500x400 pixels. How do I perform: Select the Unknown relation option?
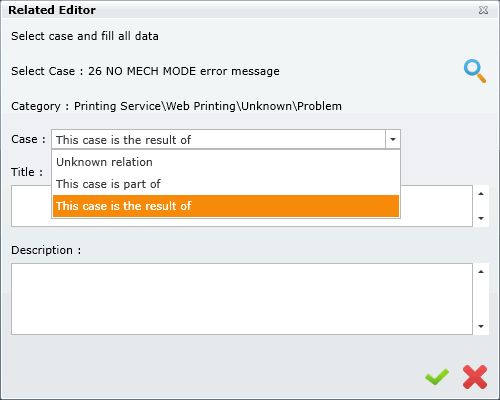pyautogui.click(x=226, y=162)
